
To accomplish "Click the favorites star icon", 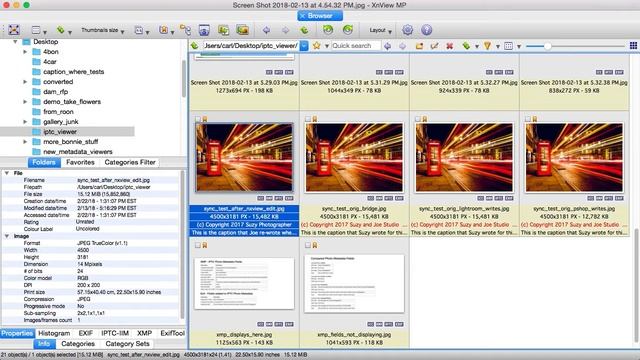I will point(316,46).
